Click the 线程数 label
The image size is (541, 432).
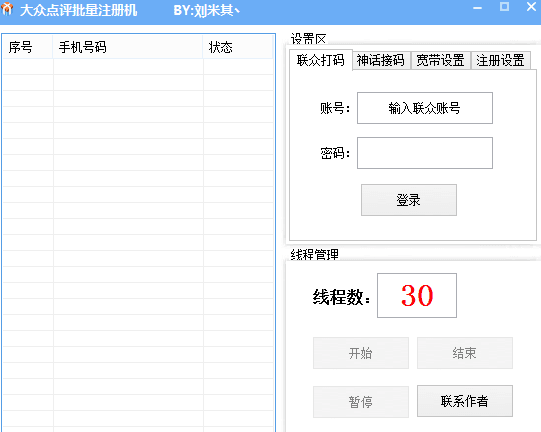coord(341,297)
